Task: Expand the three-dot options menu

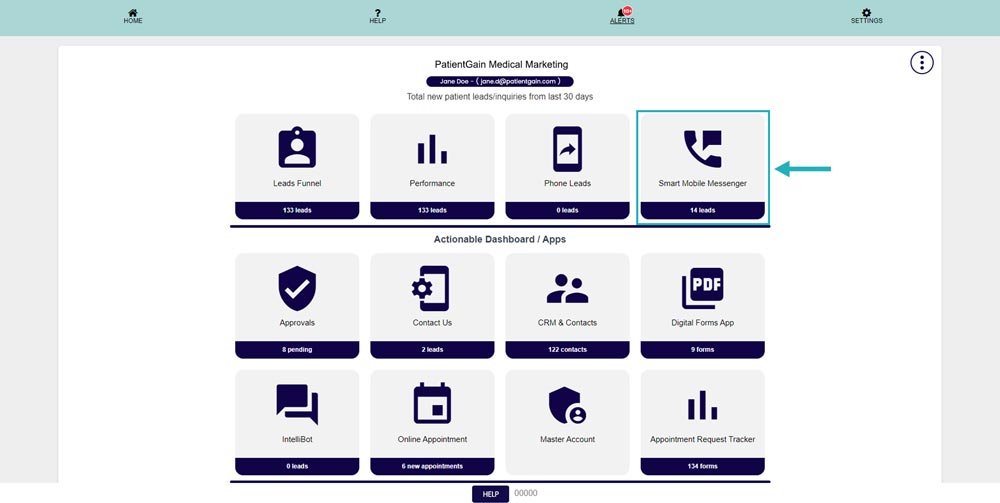Action: coord(921,63)
